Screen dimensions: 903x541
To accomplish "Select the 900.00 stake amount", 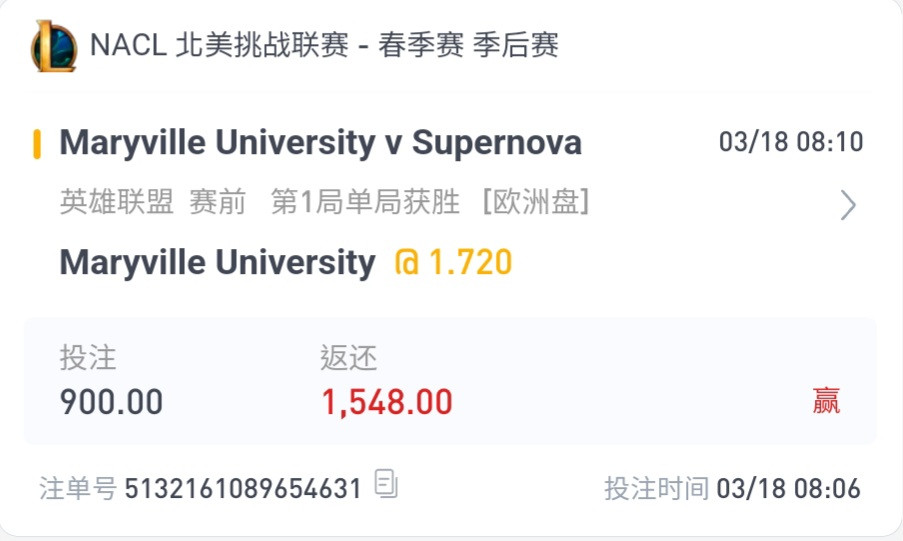I will (x=111, y=402).
